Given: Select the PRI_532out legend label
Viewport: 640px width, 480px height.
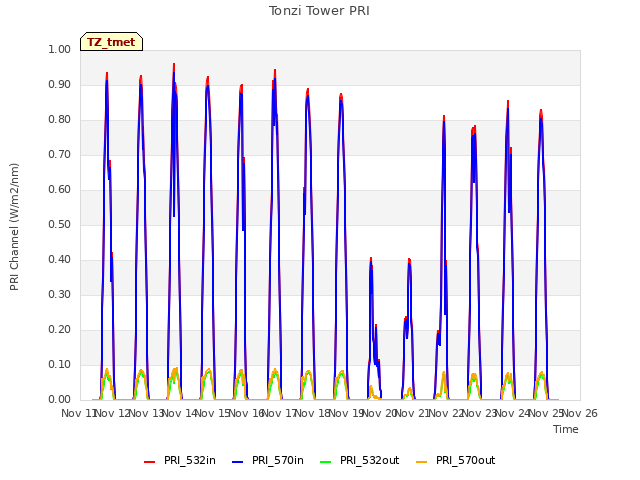Looking at the screenshot, I should point(370,460).
